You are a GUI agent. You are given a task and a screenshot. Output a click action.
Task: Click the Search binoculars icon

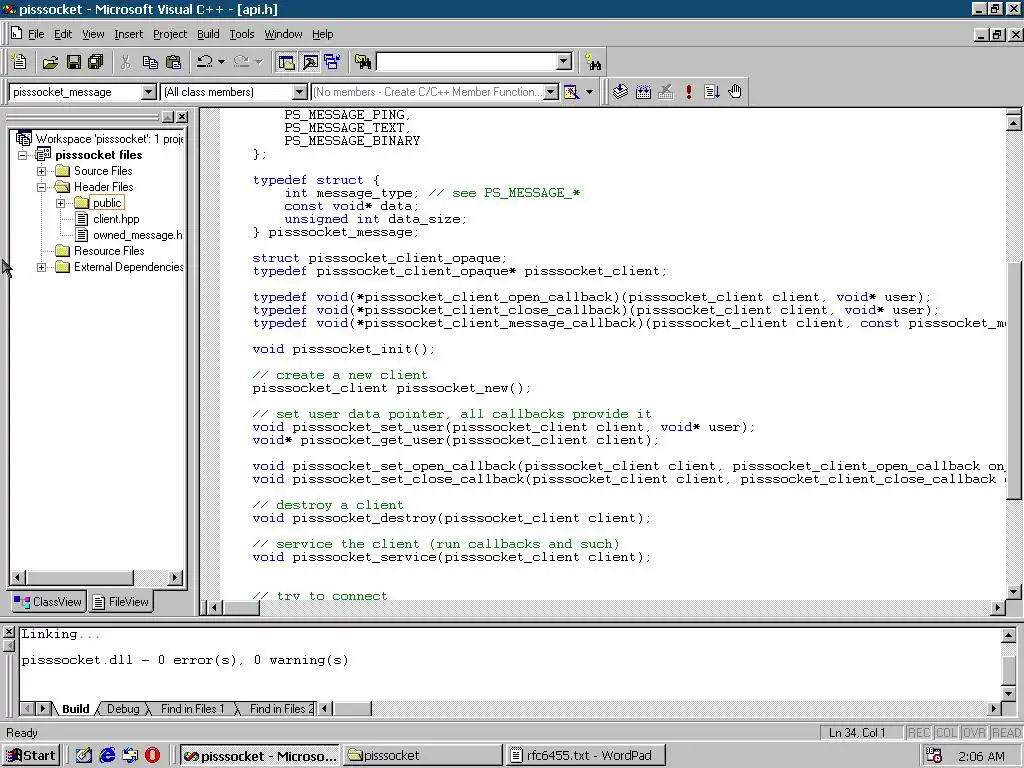point(593,63)
